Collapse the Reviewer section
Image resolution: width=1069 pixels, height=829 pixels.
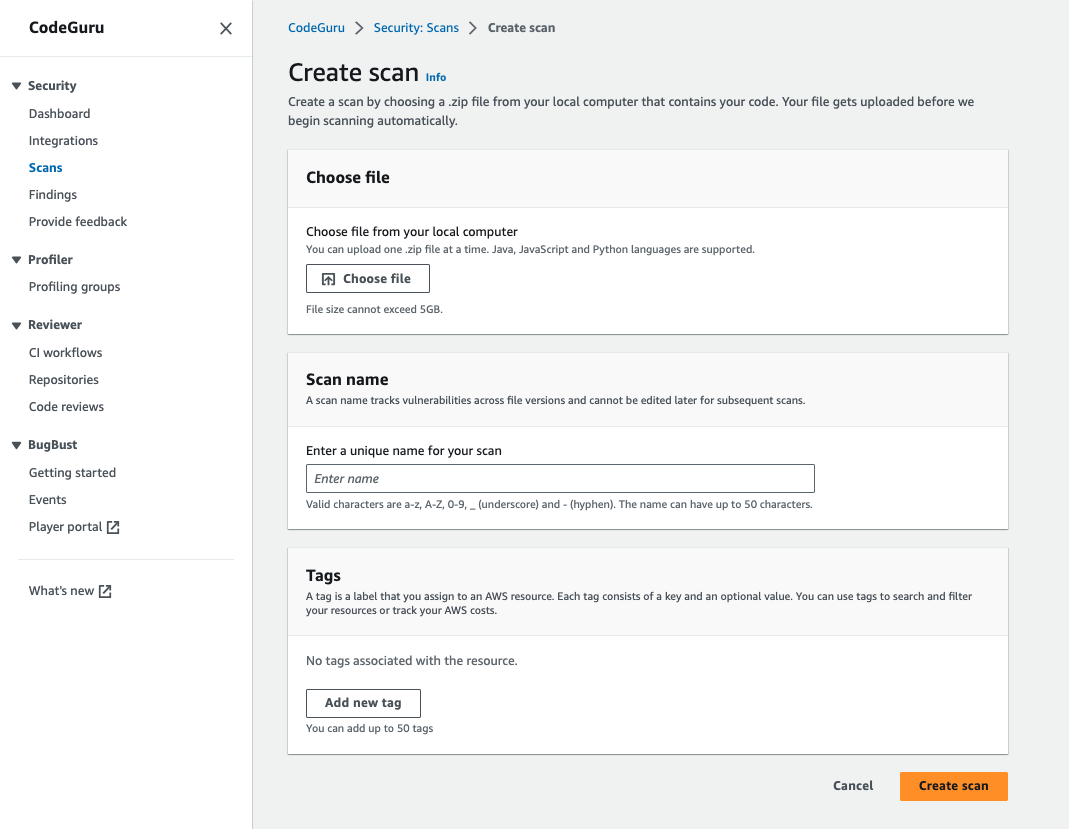(16, 325)
